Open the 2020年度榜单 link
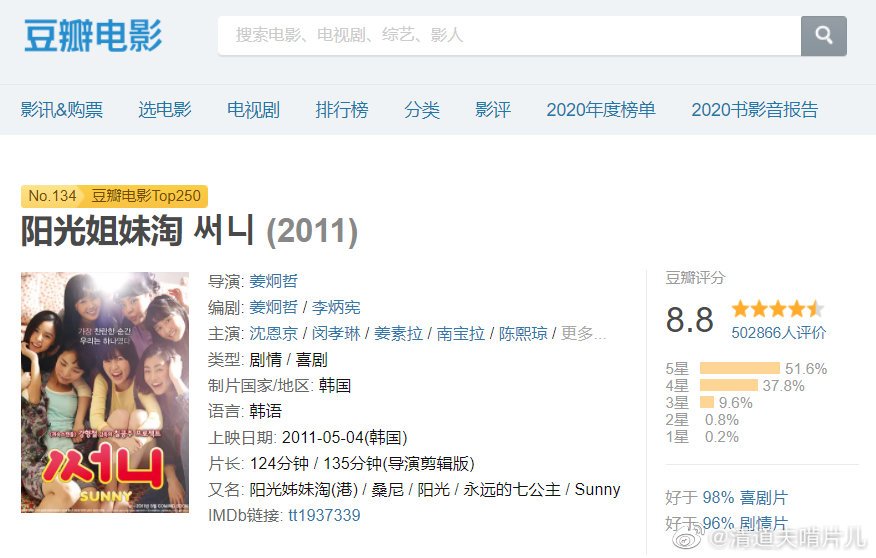This screenshot has height=558, width=876. click(x=601, y=109)
